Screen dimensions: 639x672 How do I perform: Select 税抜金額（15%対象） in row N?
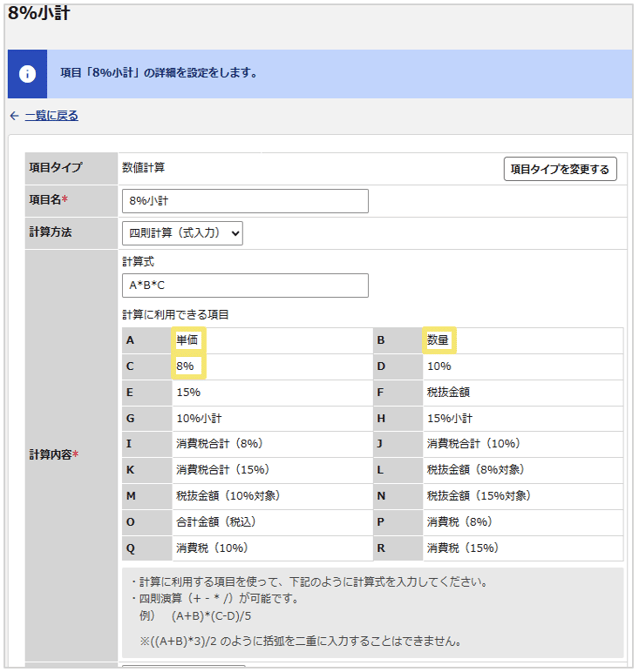[479, 496]
